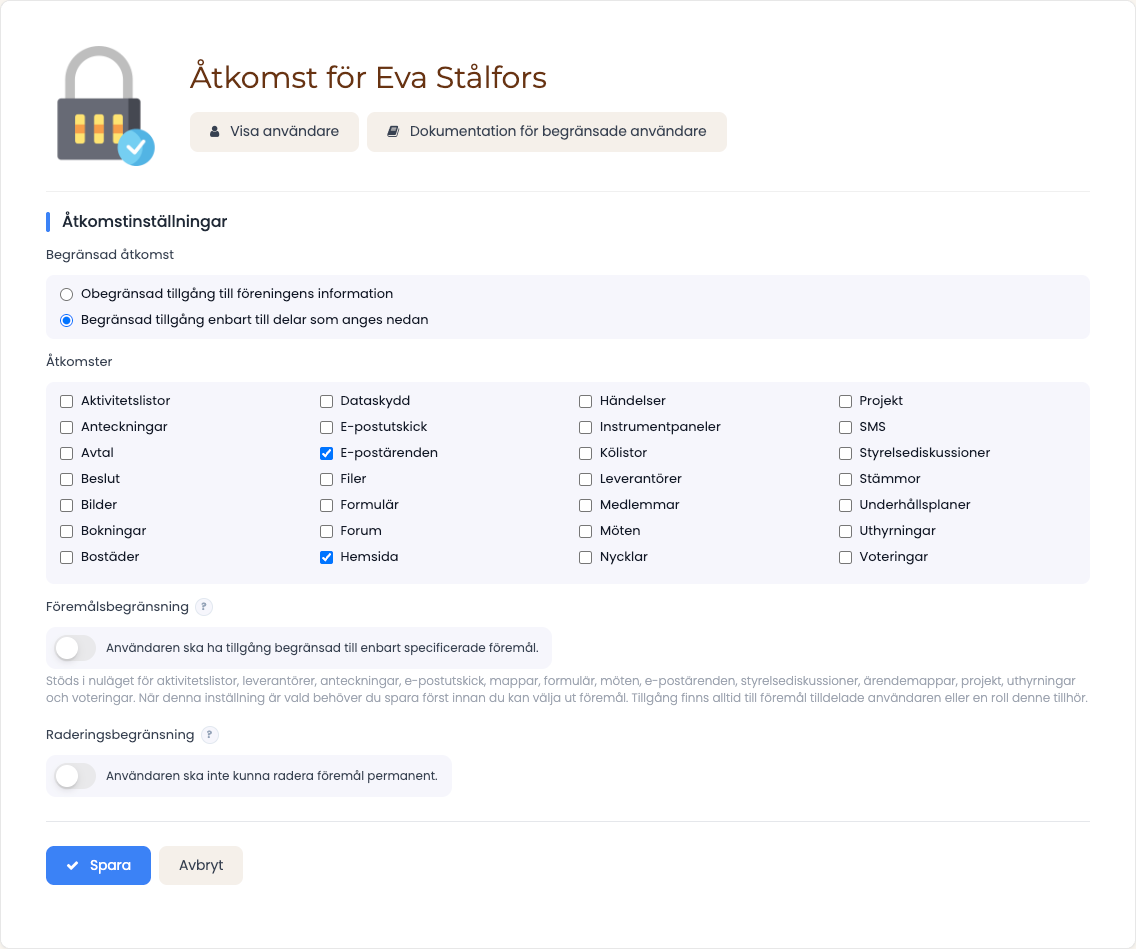Uncheck the Hemsida checkbox
The image size is (1136, 949).
tap(327, 558)
